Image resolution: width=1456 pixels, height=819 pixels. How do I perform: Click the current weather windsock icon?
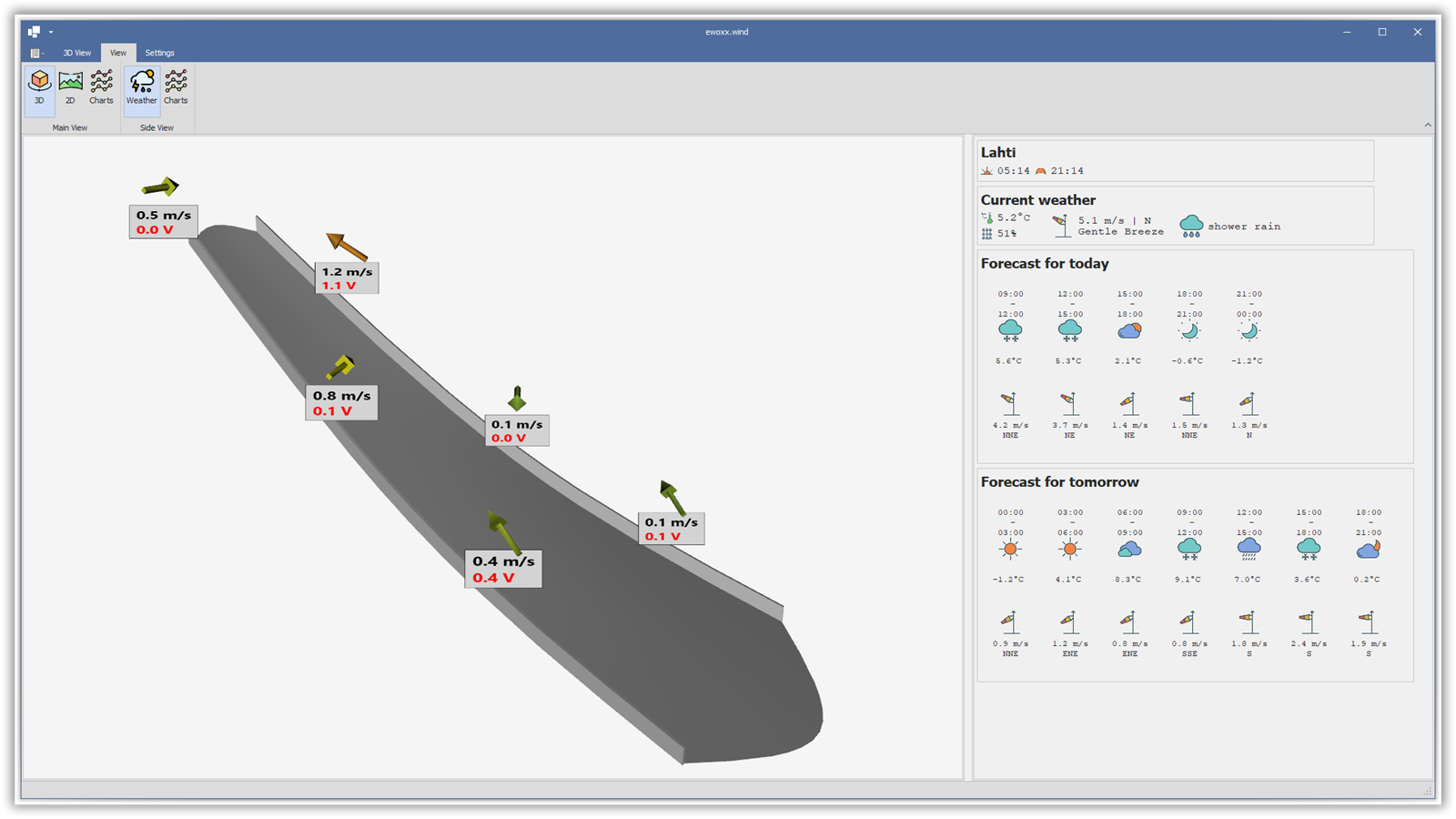coord(1061,225)
